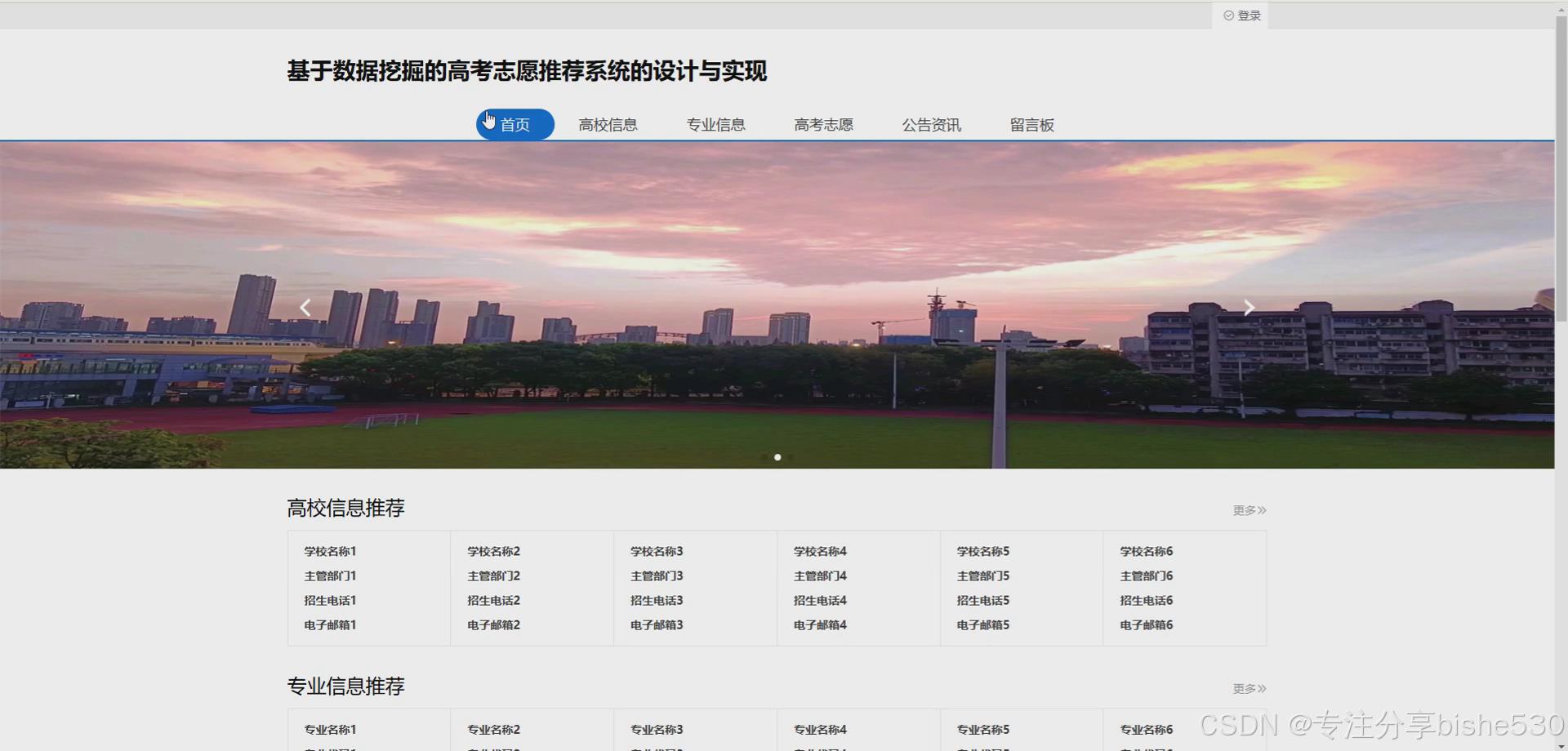1568x751 pixels.
Task: Select the 高考志愿 menu item
Action: [823, 125]
